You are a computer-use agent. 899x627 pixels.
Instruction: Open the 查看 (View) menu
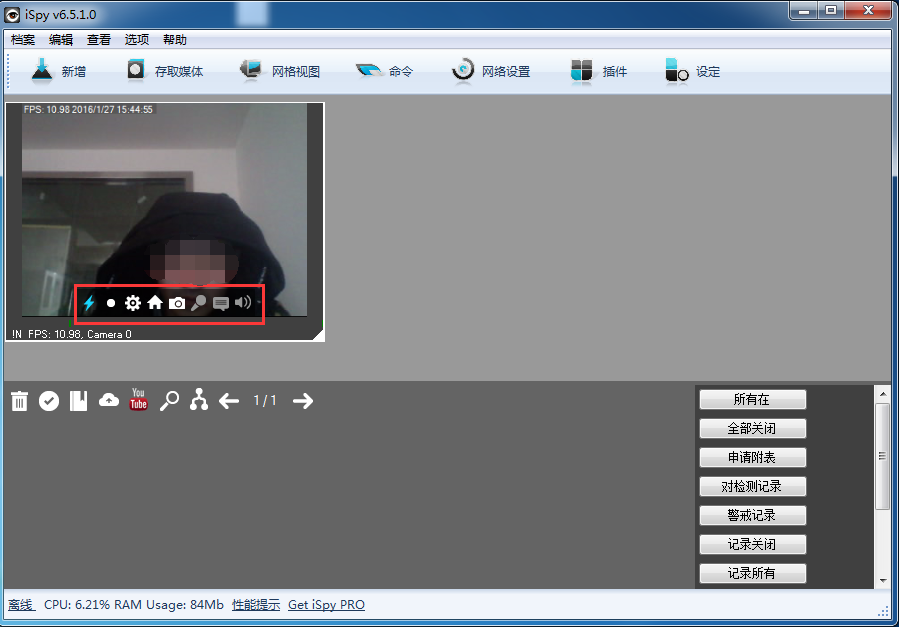coord(99,40)
